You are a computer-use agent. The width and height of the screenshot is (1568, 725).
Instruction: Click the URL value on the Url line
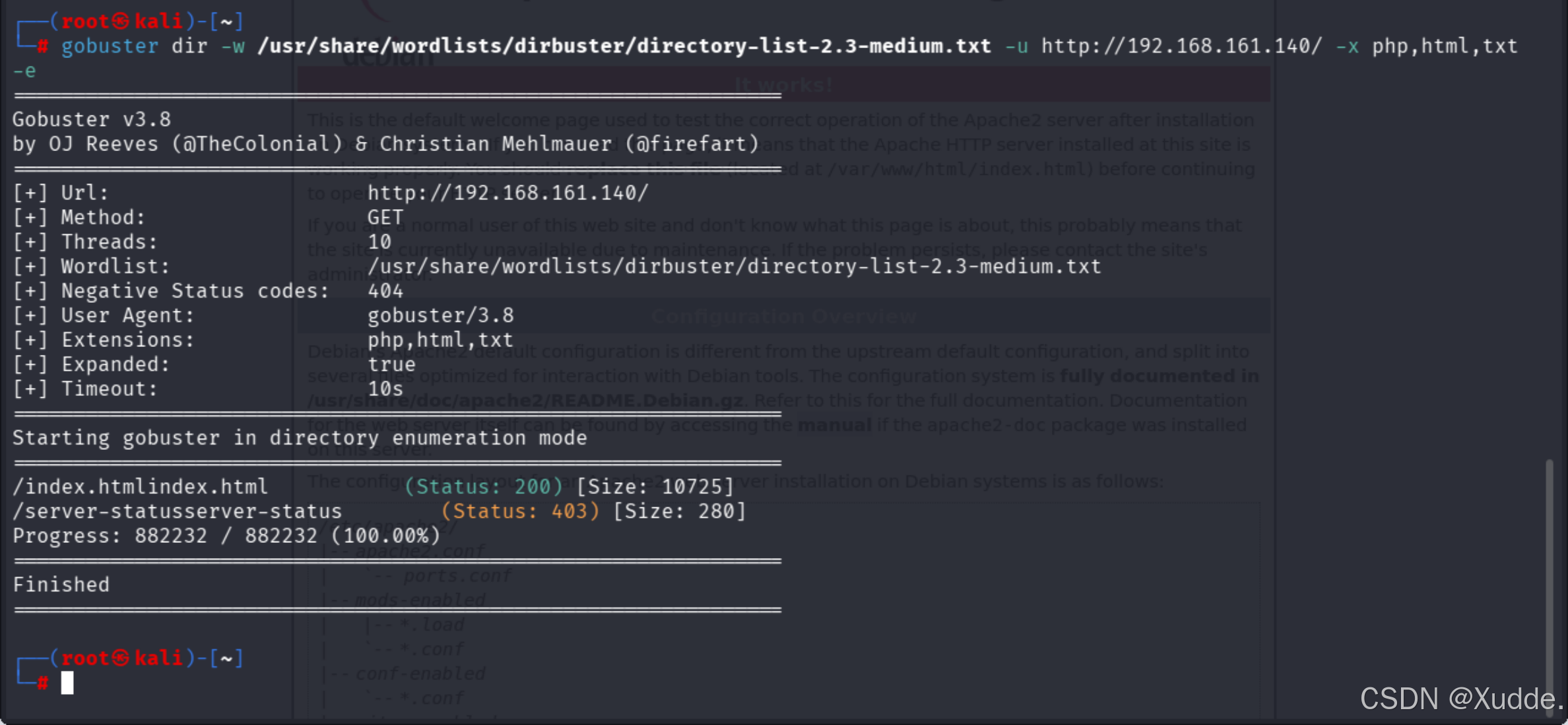point(507,193)
